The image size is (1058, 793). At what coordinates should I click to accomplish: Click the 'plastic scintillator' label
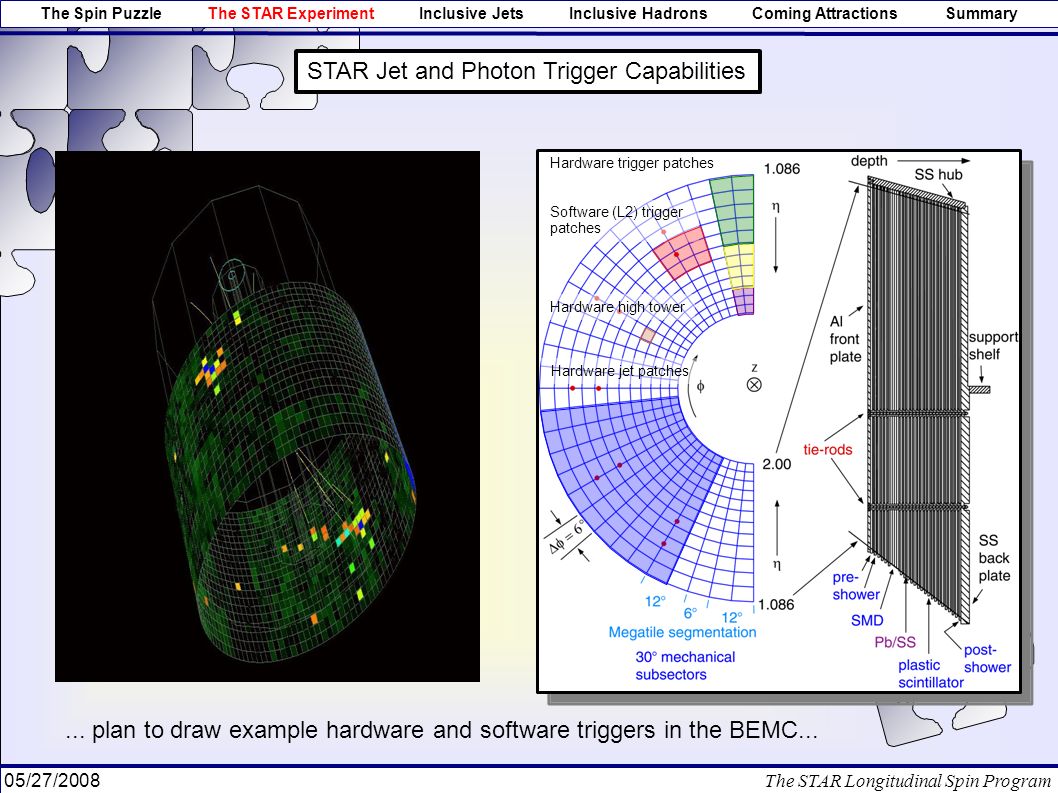click(x=930, y=674)
